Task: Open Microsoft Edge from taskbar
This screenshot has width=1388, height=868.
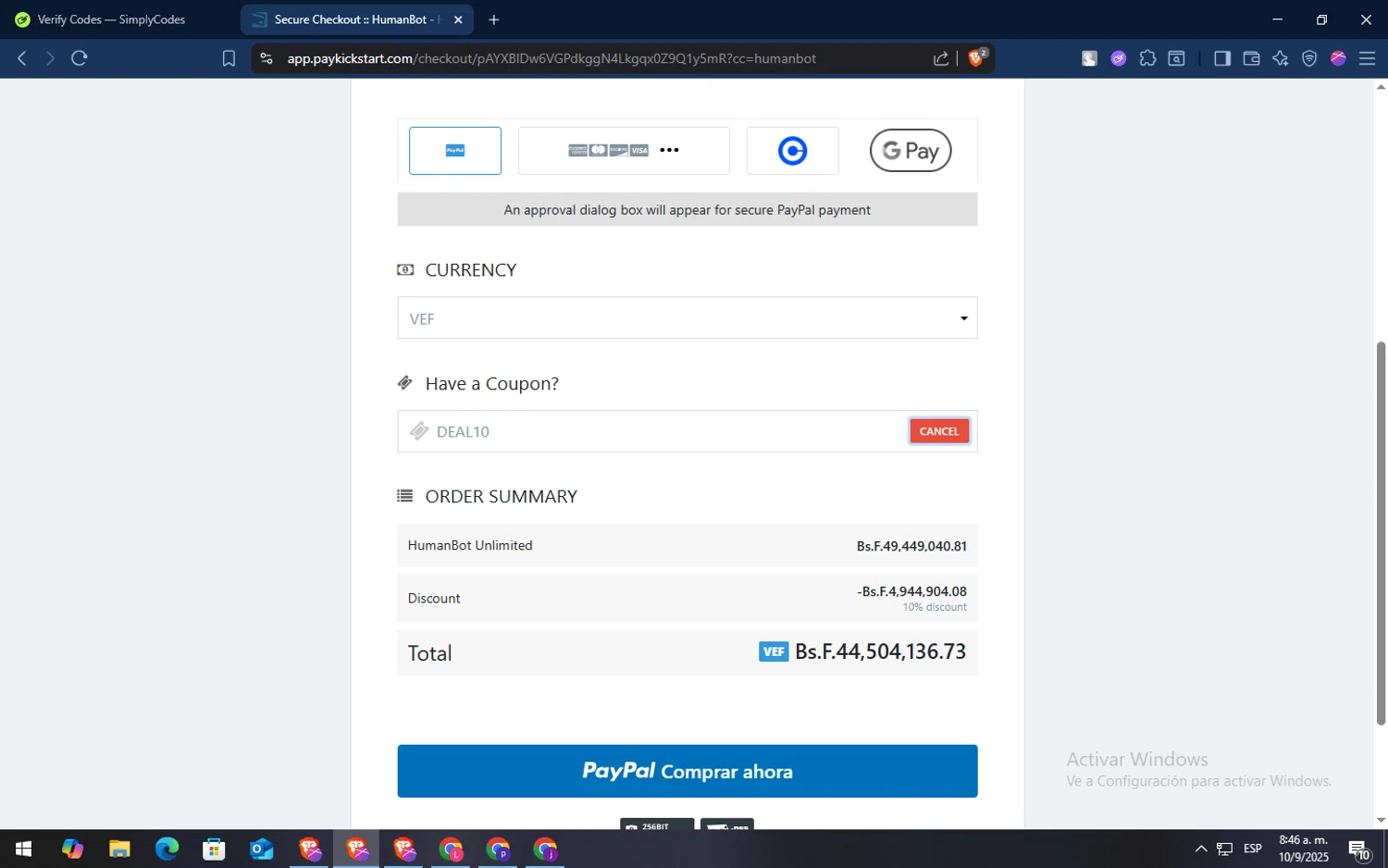Action: pyautogui.click(x=167, y=849)
